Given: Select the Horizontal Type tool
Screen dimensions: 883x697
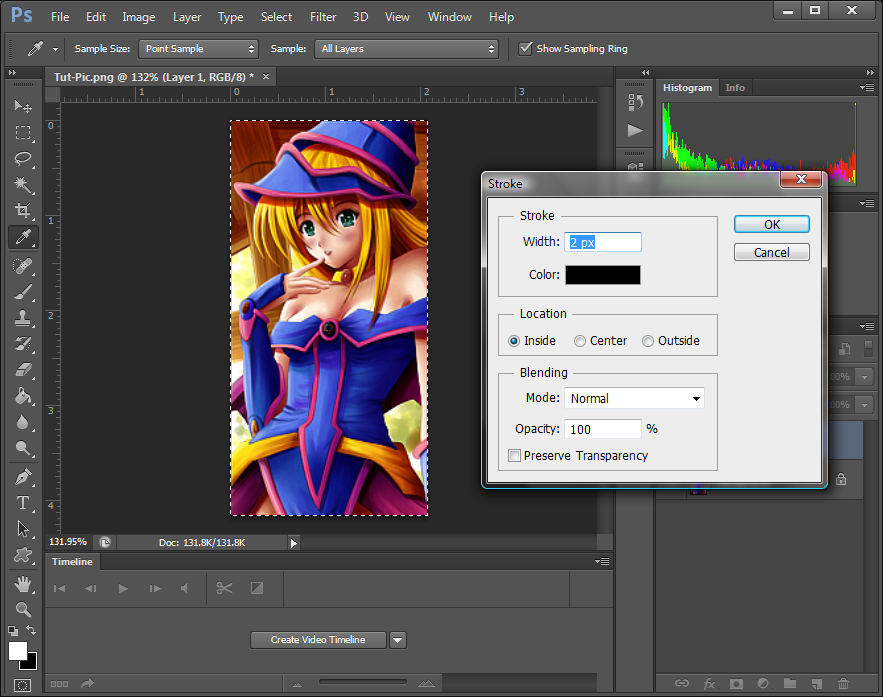Looking at the screenshot, I should [23, 503].
